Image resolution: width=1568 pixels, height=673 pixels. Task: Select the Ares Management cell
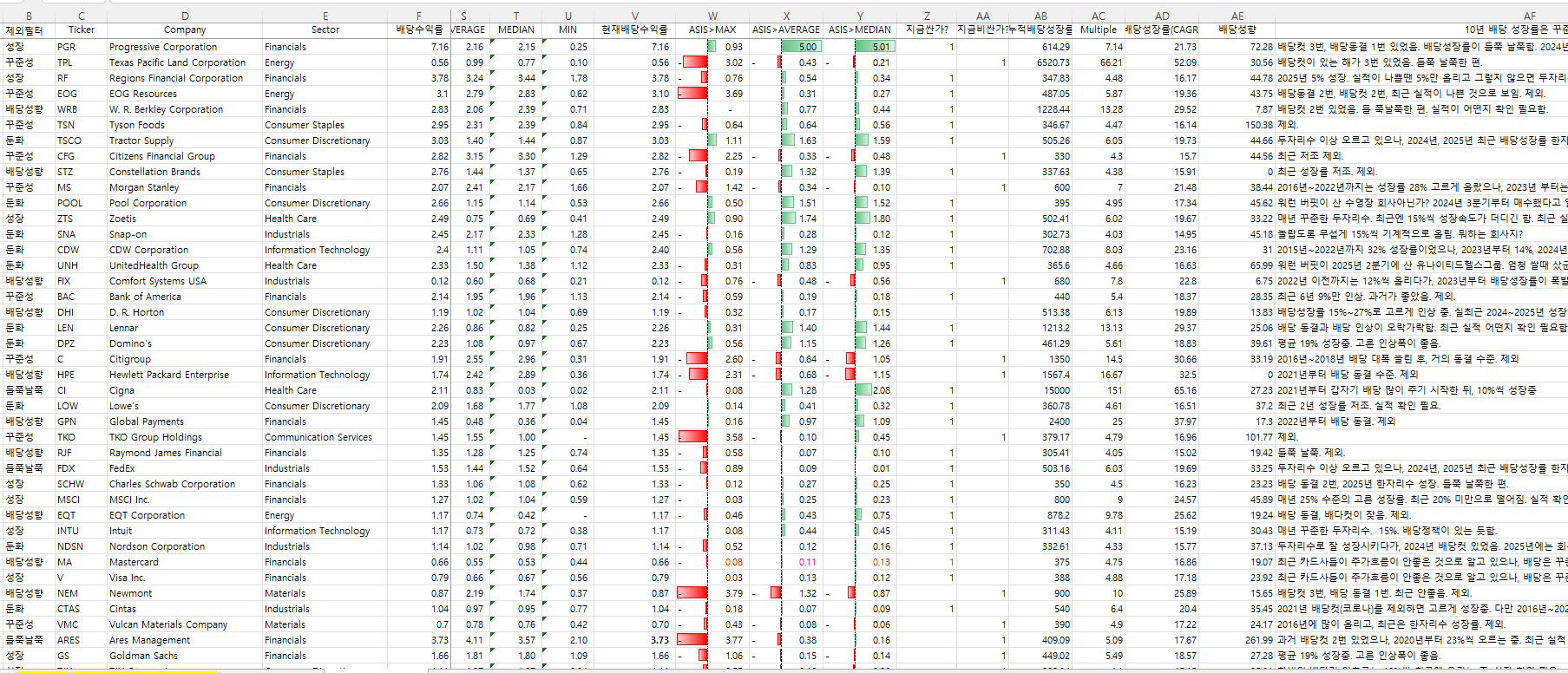185,640
